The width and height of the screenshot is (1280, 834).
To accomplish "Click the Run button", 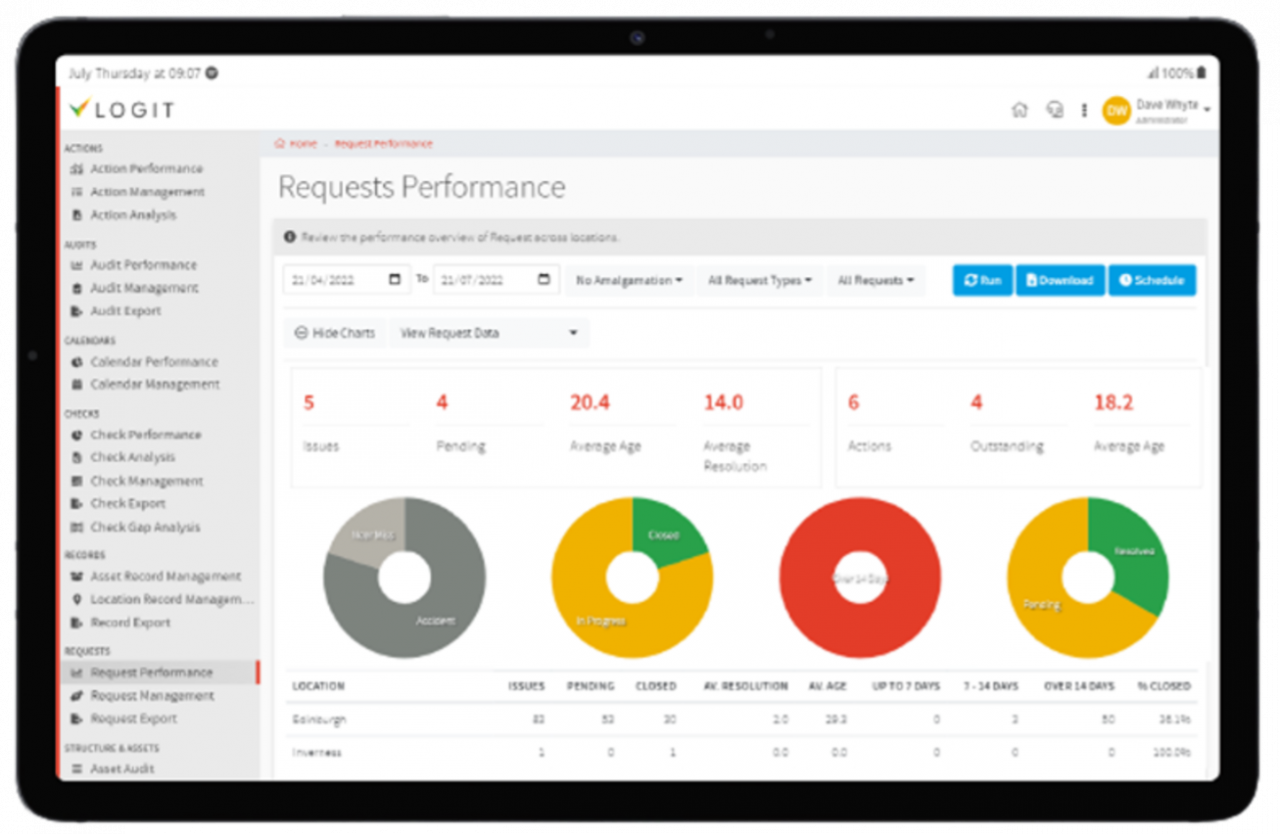I will [983, 281].
